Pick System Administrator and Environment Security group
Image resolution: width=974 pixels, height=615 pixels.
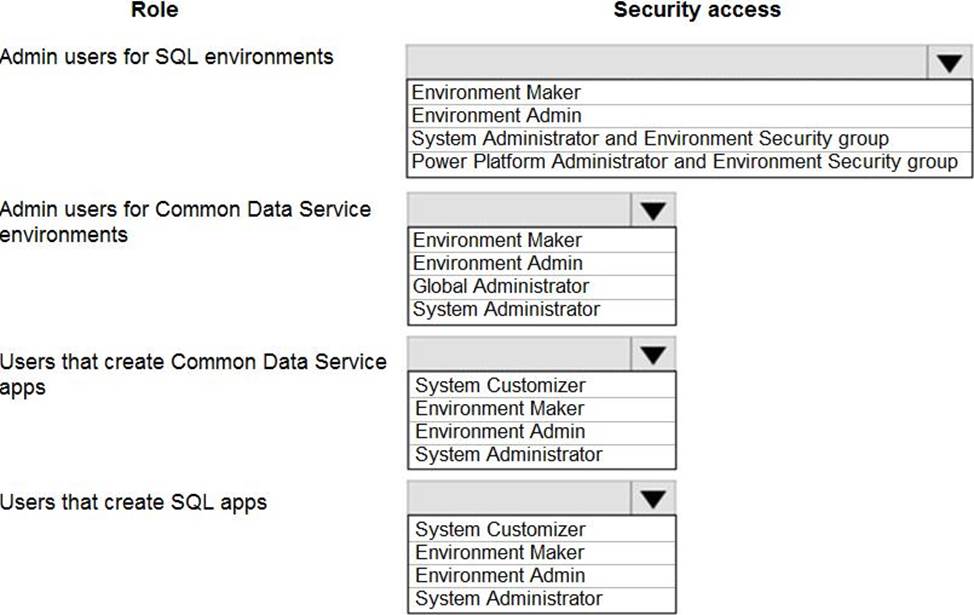(x=650, y=139)
